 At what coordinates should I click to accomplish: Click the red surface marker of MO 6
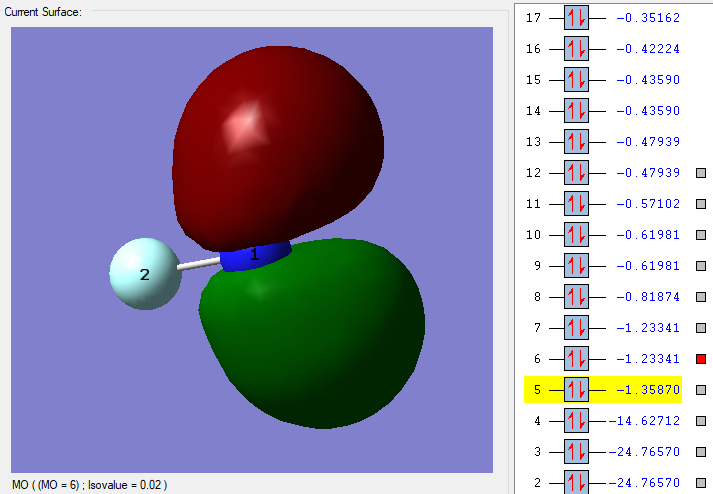point(701,359)
